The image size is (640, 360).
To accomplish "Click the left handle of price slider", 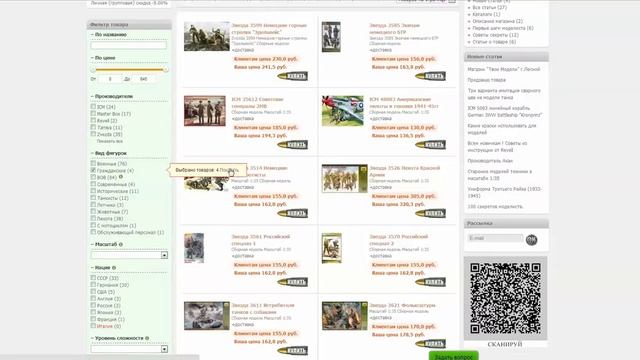I will point(93,70).
